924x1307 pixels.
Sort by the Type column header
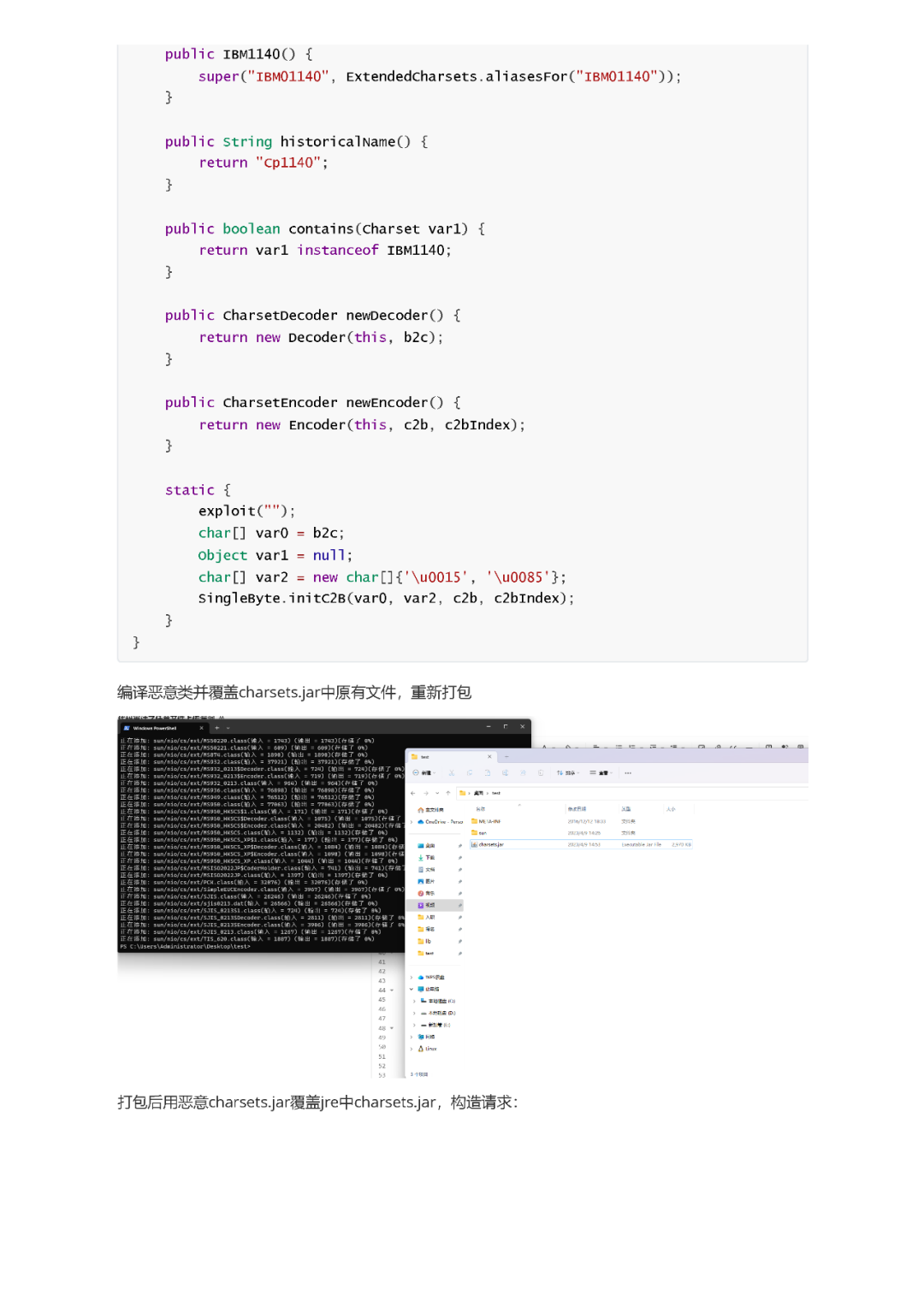pos(625,808)
